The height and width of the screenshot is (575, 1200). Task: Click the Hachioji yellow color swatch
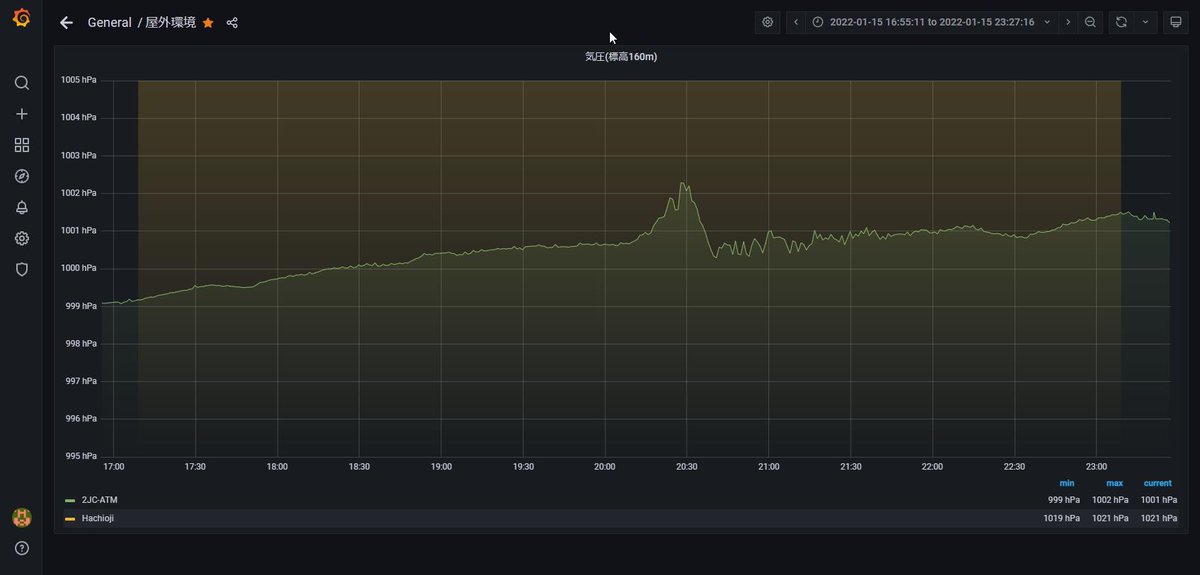70,518
